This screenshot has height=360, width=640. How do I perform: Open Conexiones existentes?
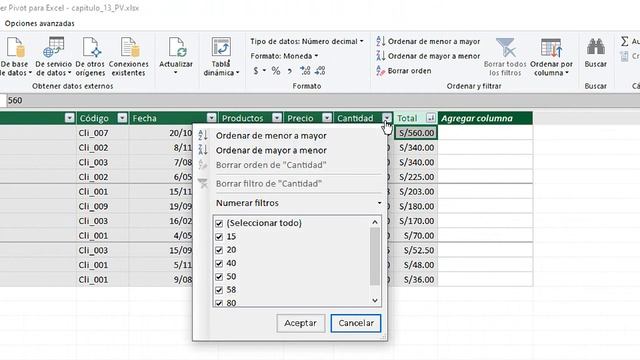point(129,56)
